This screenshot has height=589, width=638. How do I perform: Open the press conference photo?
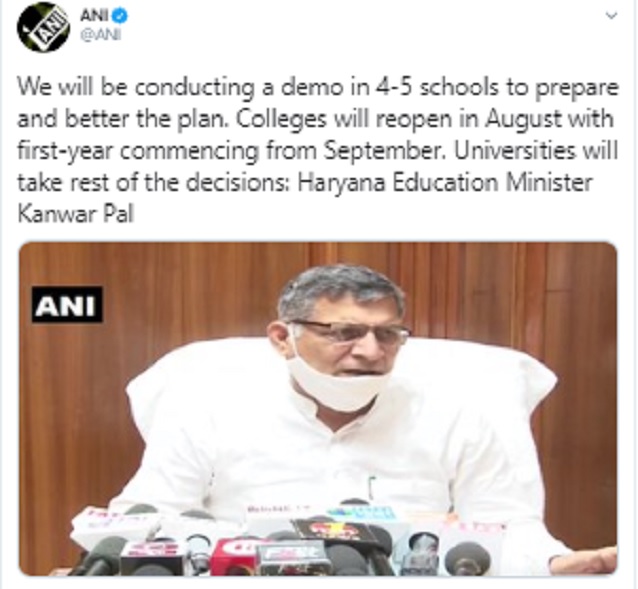point(318,409)
